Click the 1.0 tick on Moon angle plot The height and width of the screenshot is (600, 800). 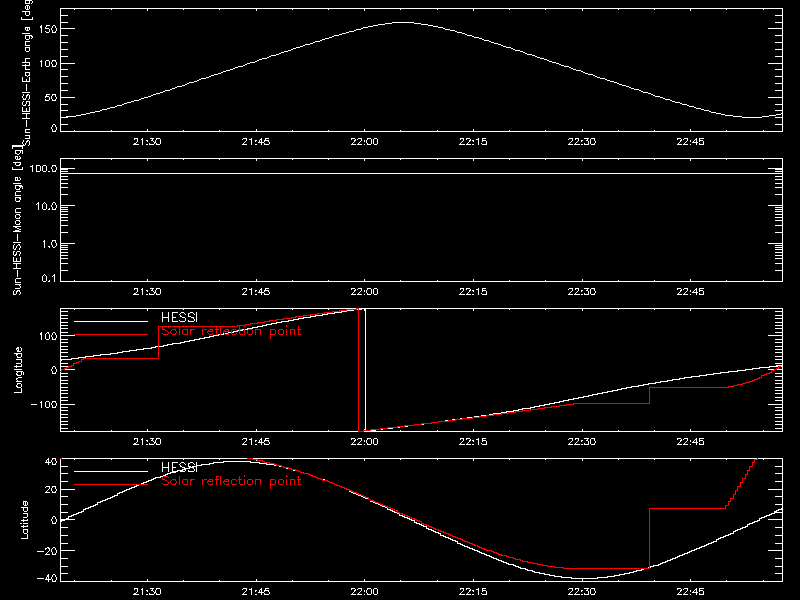49,244
